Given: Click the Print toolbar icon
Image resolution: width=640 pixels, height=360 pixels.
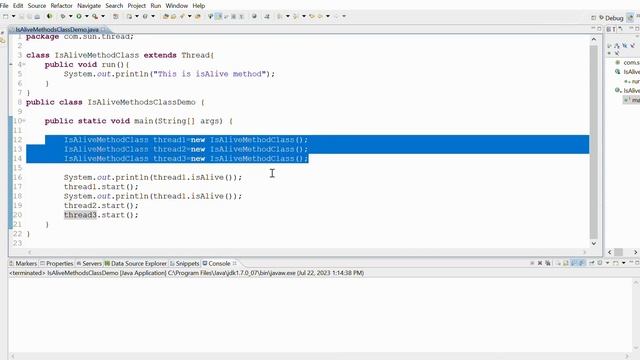Looking at the screenshot, I should (x=37, y=16).
